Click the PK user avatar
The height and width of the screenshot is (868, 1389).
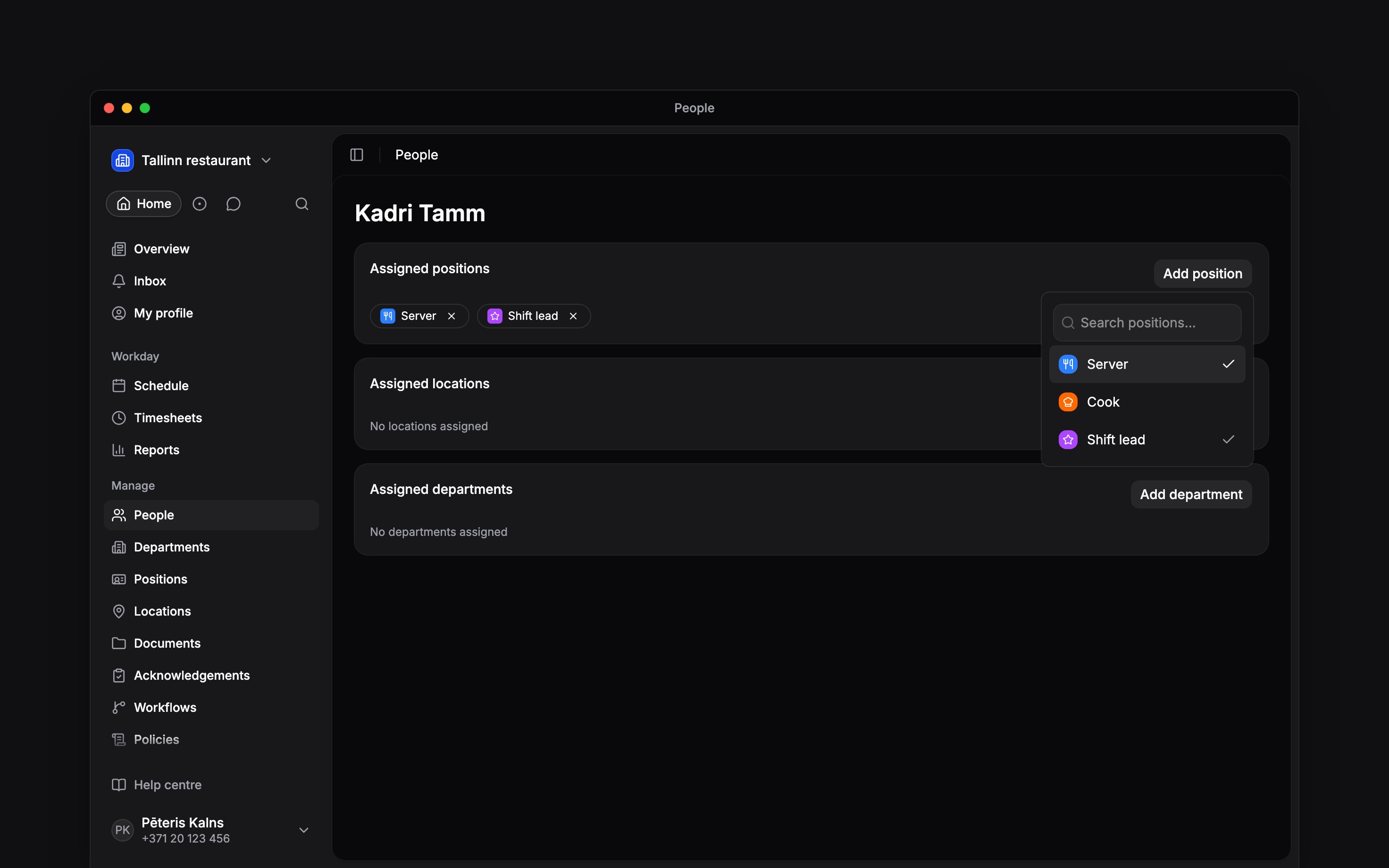(122, 830)
